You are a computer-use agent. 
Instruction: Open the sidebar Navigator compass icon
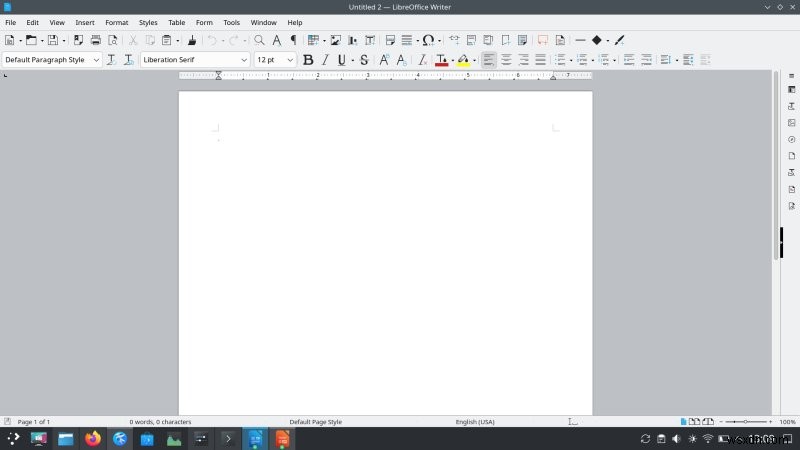(x=791, y=139)
